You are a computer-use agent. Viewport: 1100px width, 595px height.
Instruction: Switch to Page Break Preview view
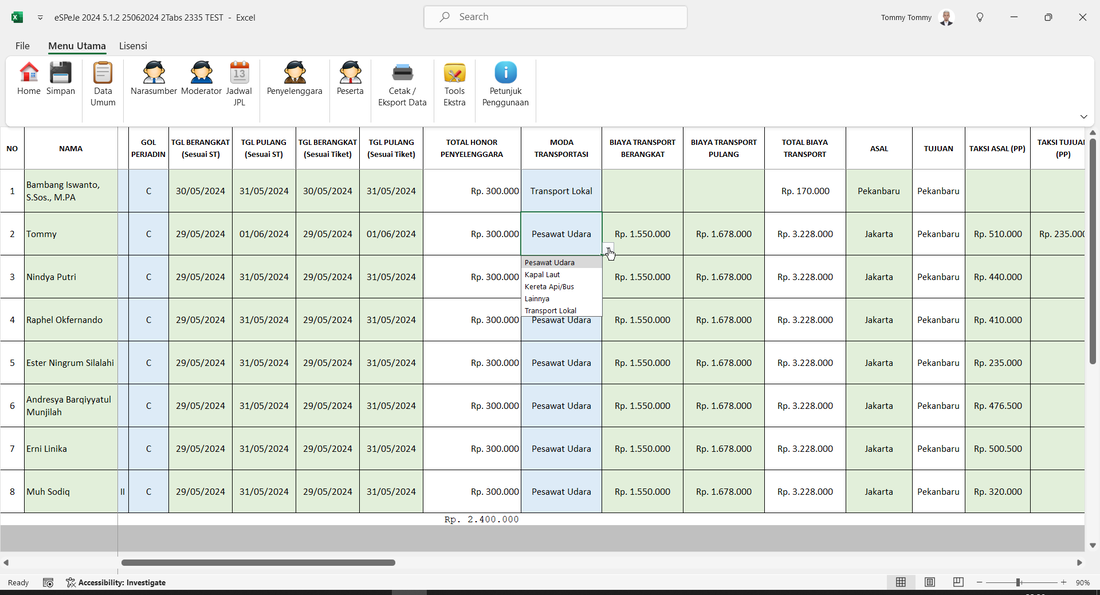pos(958,582)
